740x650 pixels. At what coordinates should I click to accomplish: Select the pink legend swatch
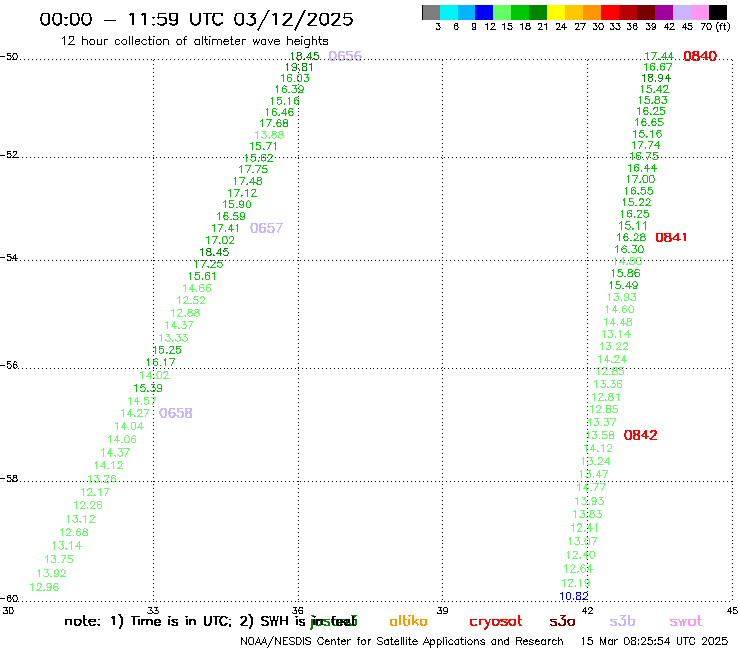tap(700, 12)
